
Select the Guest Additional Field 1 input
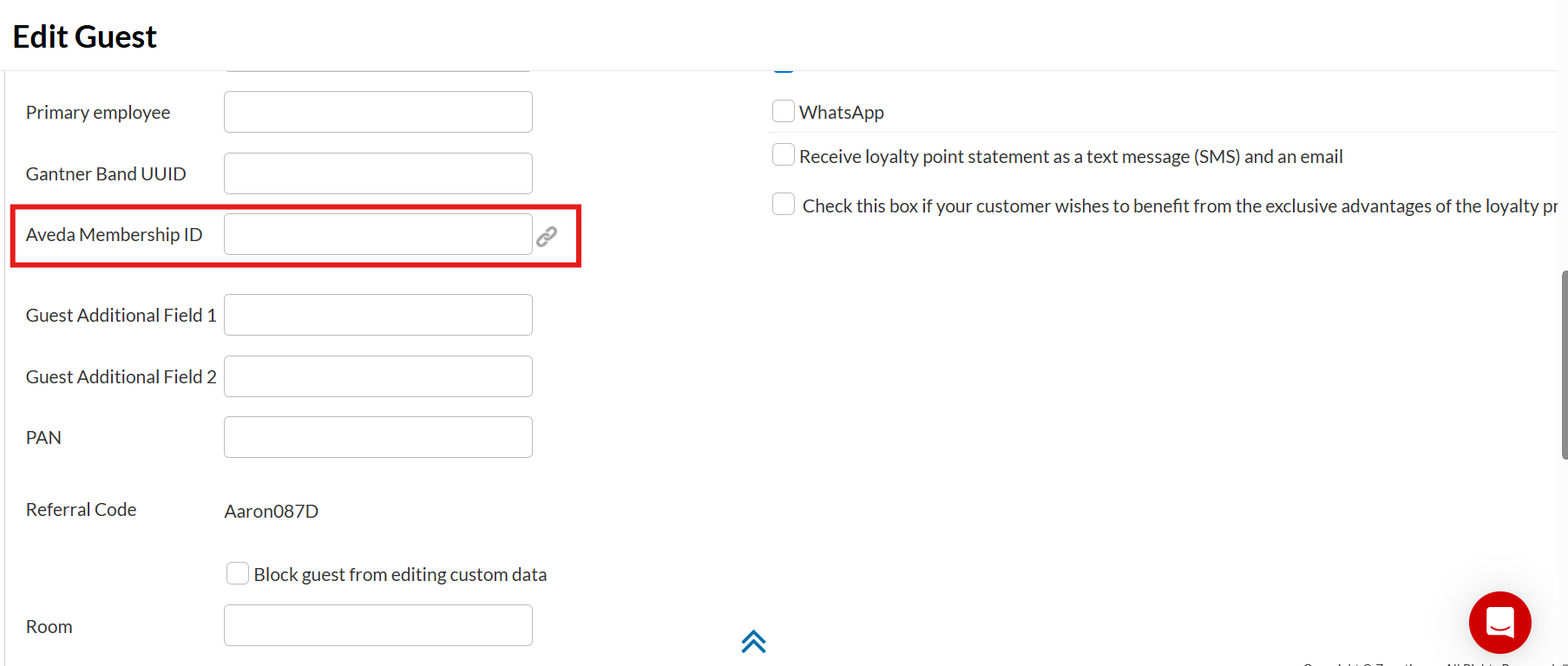pyautogui.click(x=377, y=315)
